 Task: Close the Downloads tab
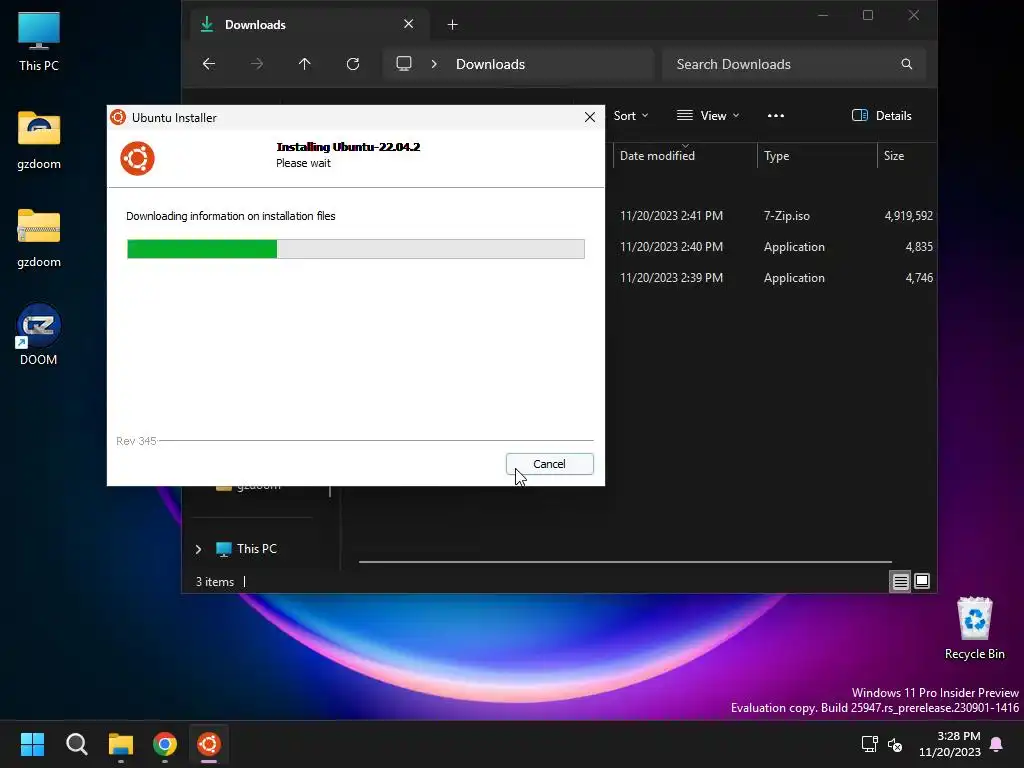point(409,24)
